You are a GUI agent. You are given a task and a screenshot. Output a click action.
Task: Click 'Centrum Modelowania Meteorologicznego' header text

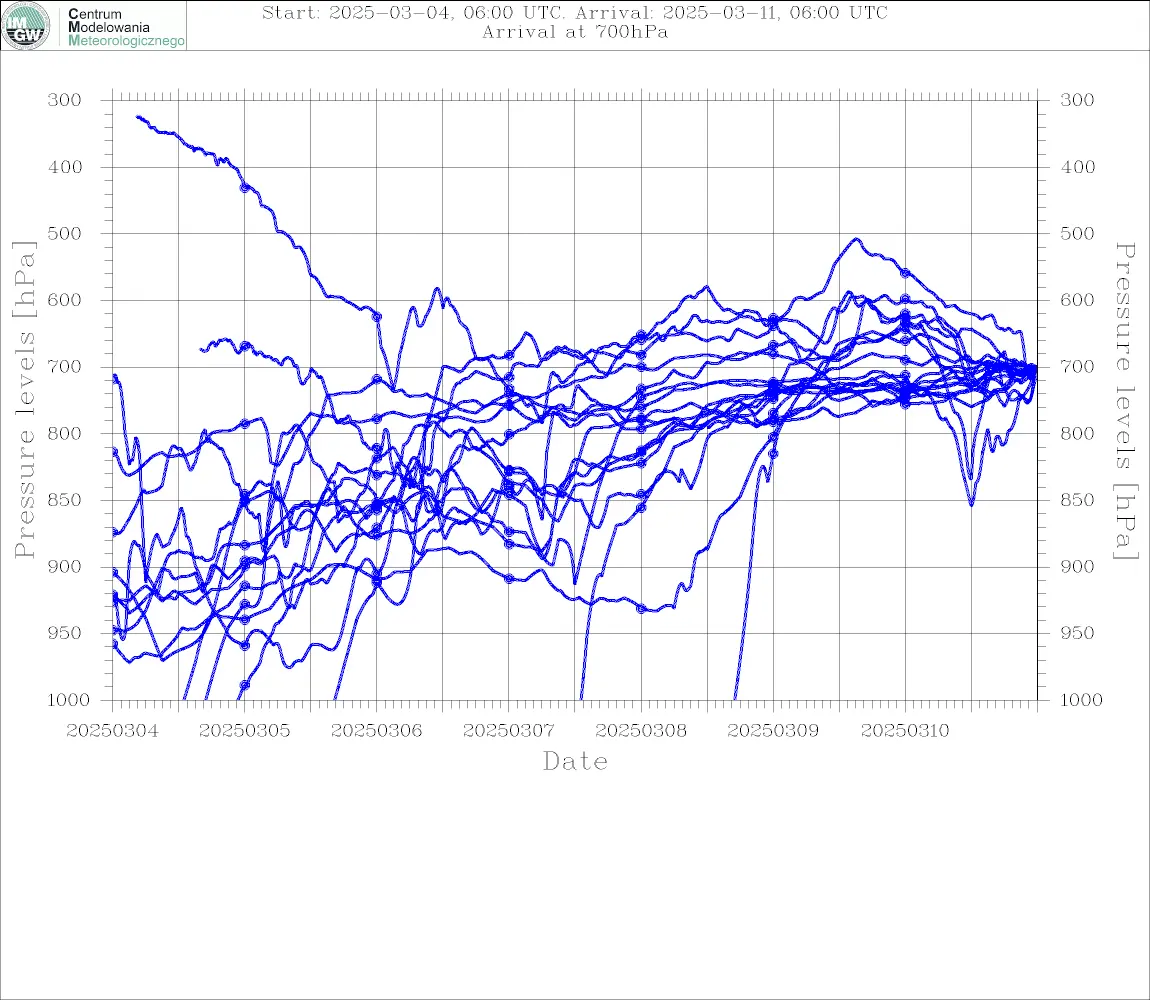tap(125, 26)
